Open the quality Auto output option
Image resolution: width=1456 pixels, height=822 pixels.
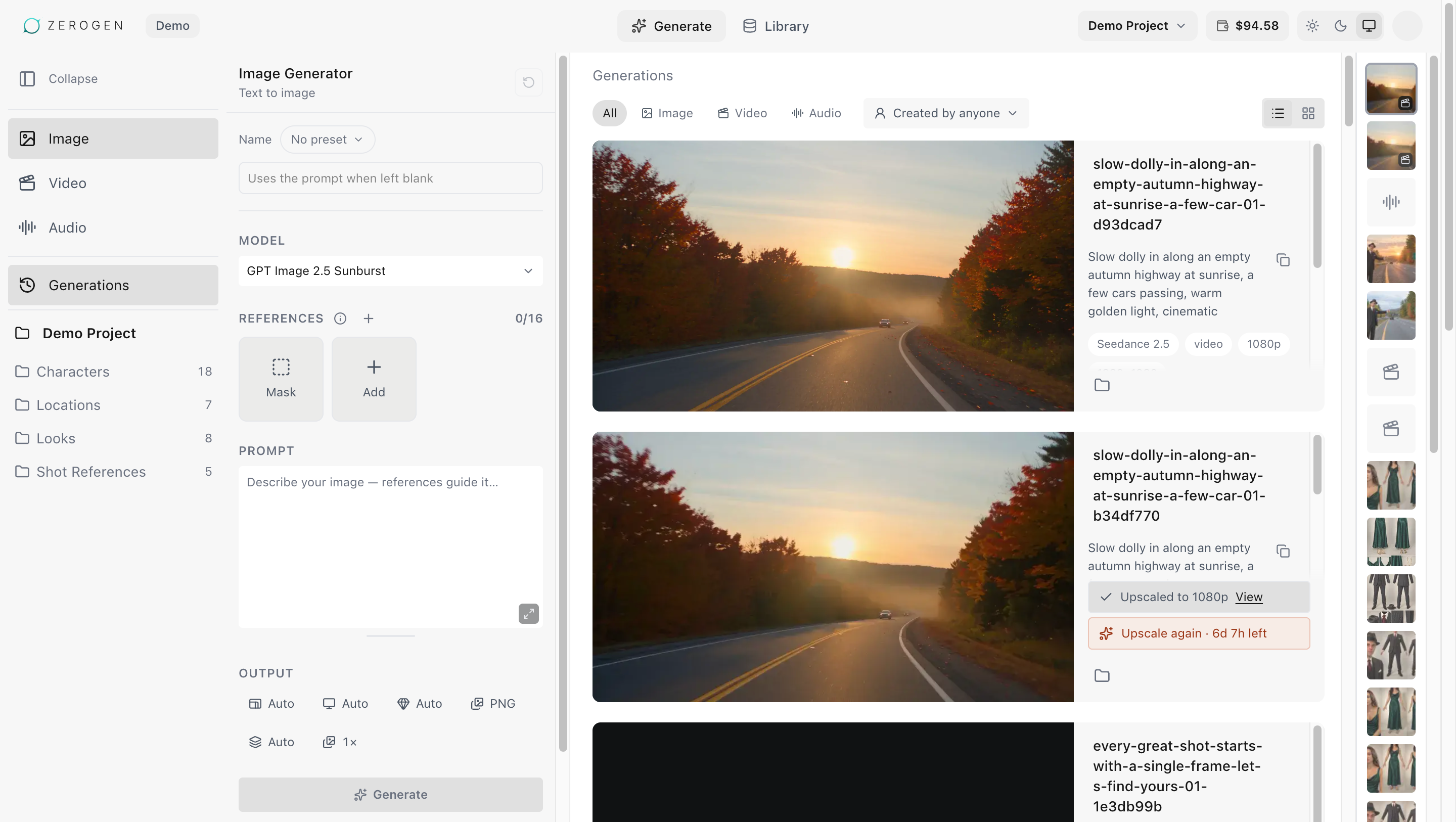pos(419,704)
